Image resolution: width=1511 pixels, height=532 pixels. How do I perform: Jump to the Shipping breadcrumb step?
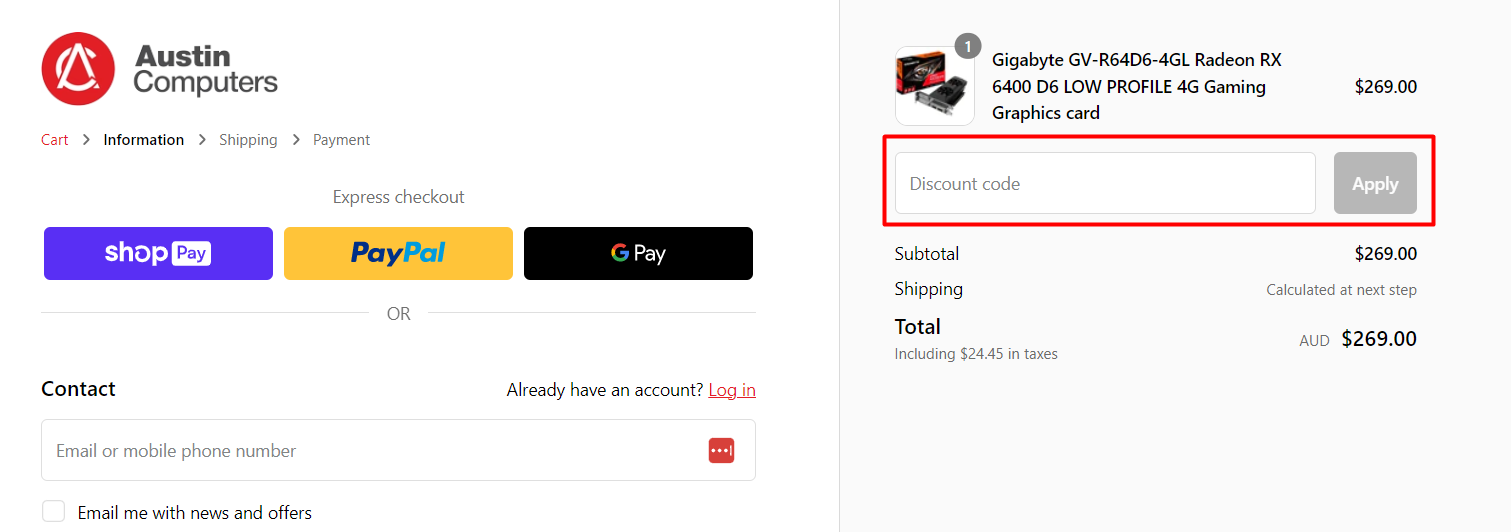(x=248, y=140)
